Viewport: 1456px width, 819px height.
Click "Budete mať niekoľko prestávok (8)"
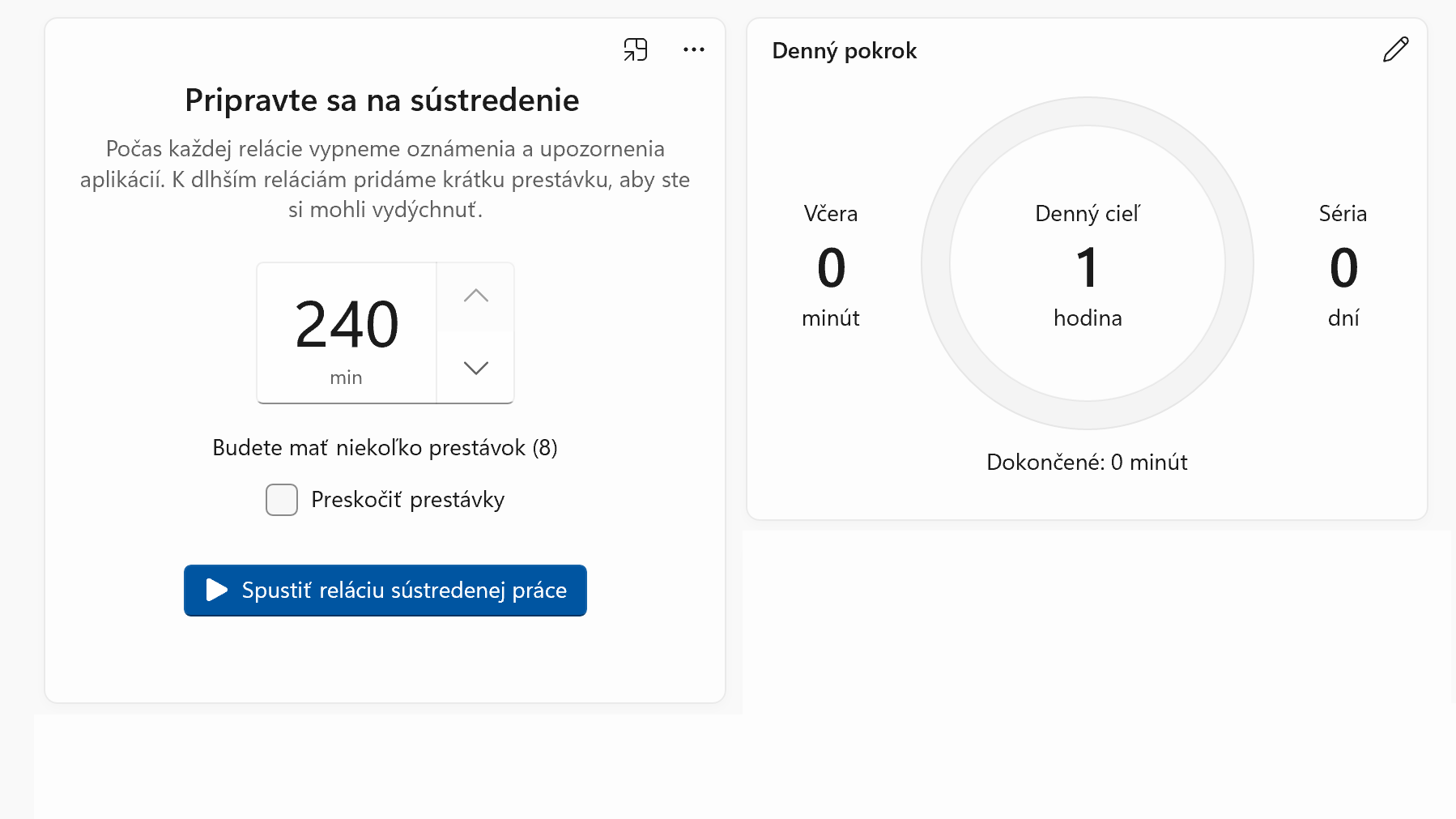tap(385, 447)
